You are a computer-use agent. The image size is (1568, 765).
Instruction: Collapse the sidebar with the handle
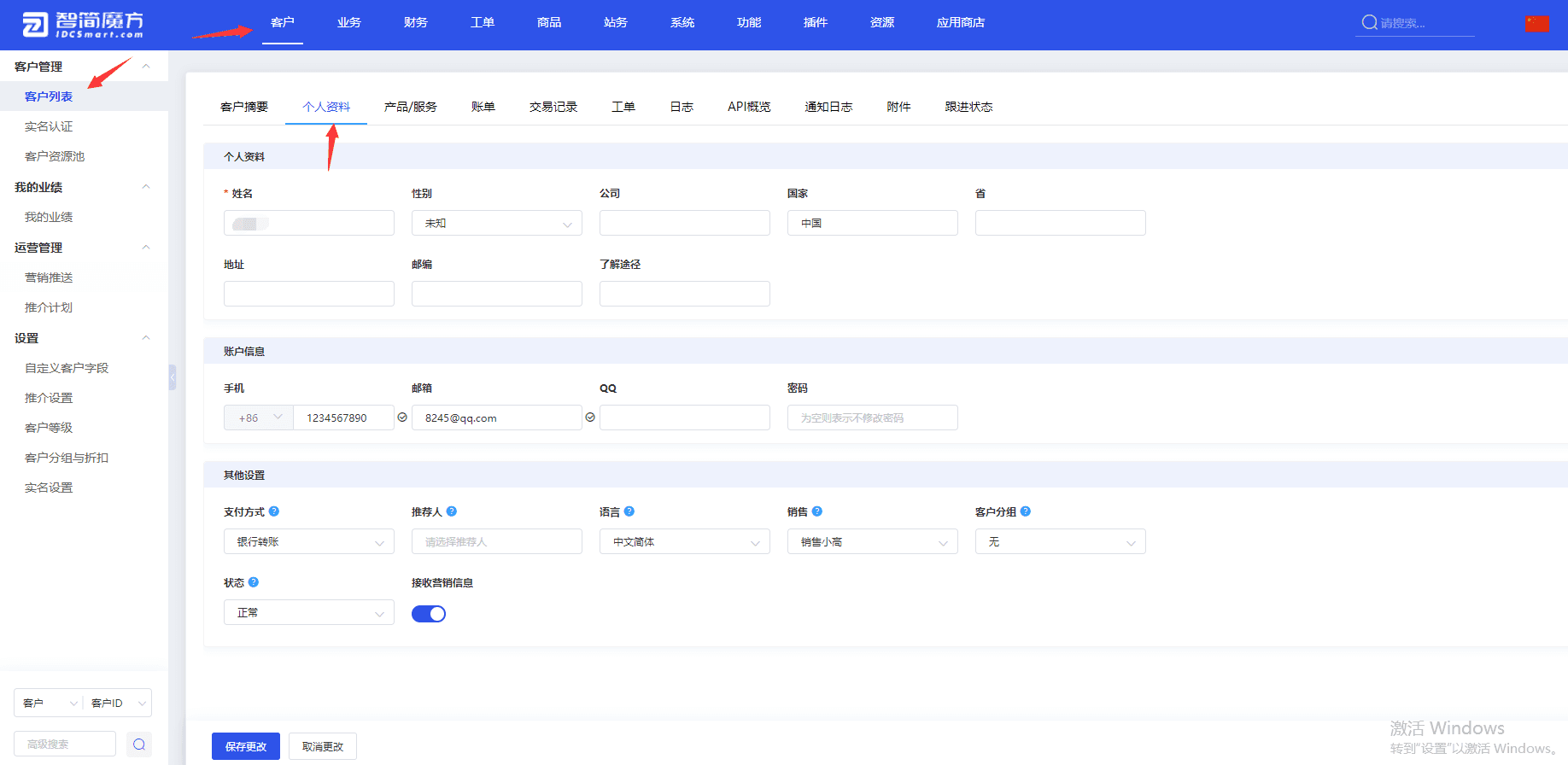click(x=173, y=377)
